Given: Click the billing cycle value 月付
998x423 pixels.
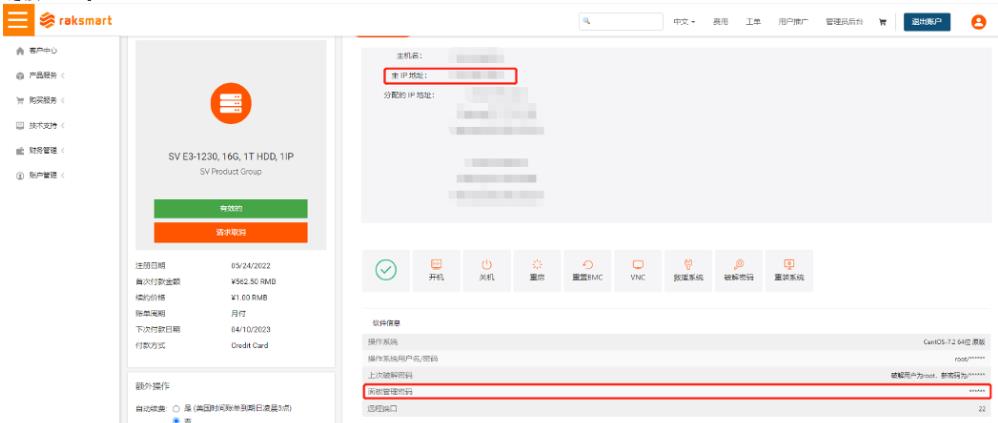Looking at the screenshot, I should pos(239,314).
